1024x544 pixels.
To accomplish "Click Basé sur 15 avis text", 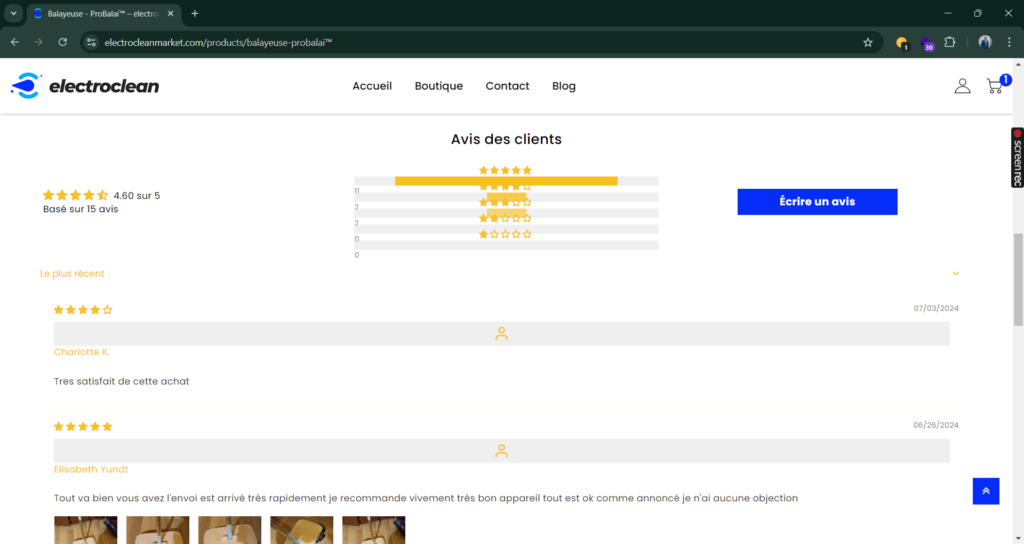I will tap(80, 209).
